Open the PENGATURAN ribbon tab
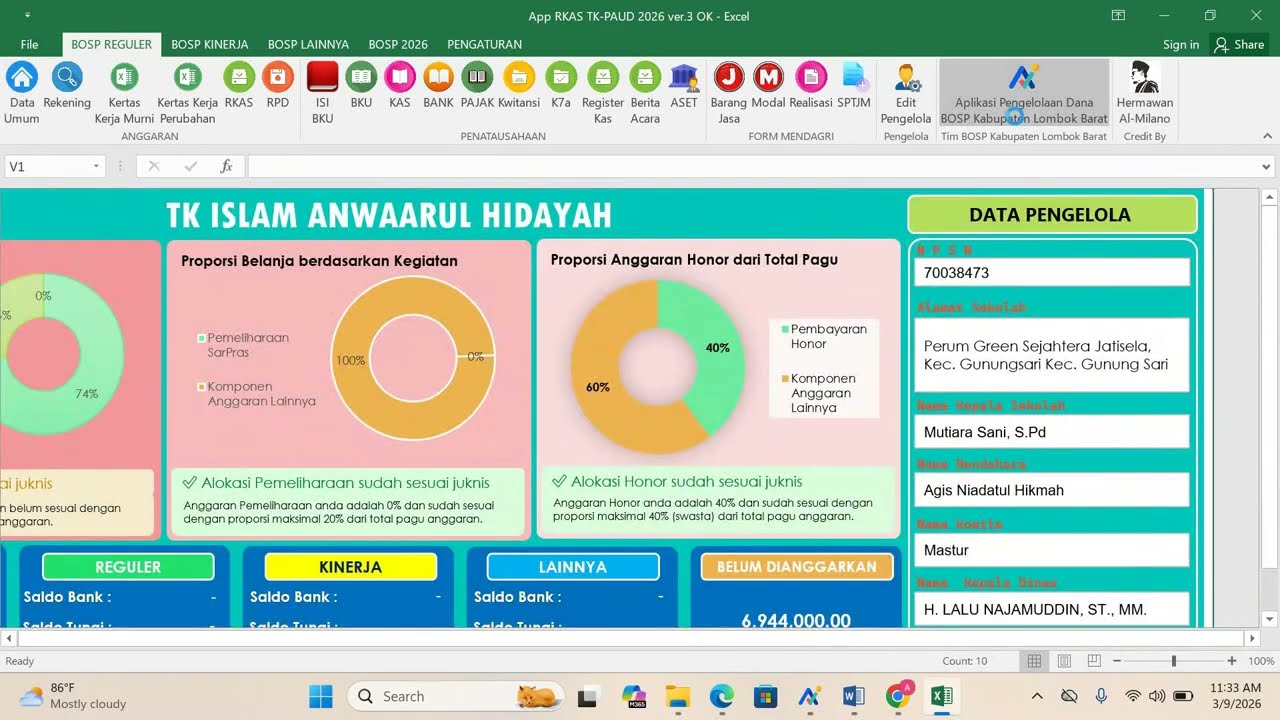The image size is (1280, 720). tap(485, 44)
